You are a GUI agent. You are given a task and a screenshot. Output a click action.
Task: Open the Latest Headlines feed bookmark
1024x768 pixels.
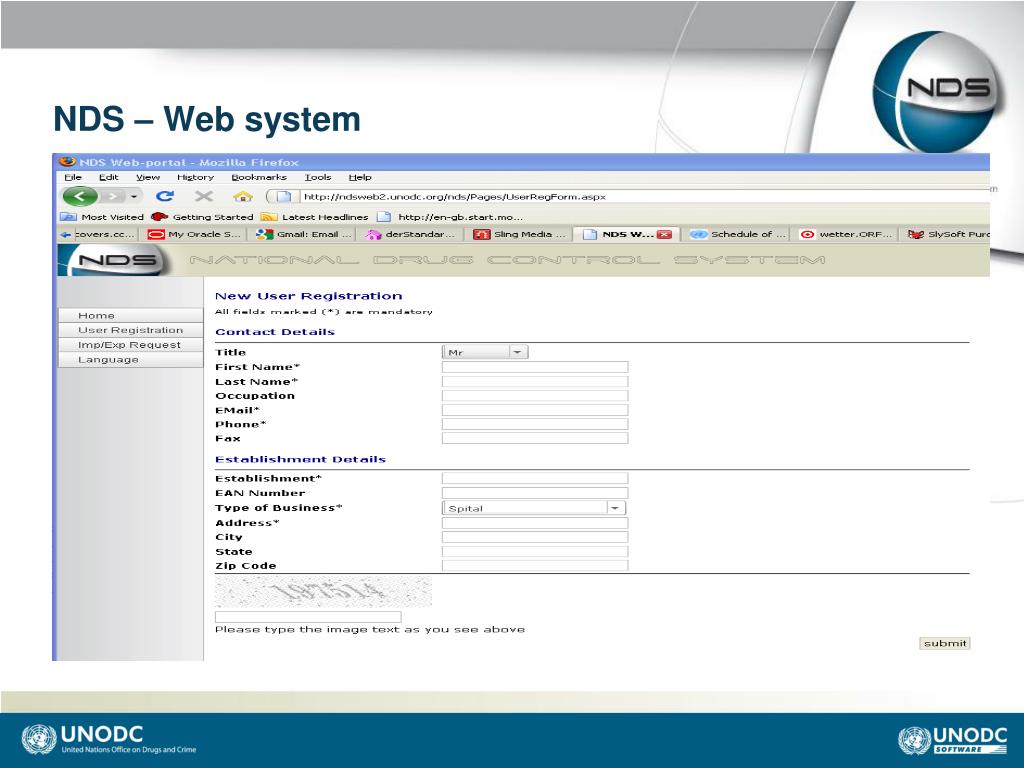tap(315, 217)
